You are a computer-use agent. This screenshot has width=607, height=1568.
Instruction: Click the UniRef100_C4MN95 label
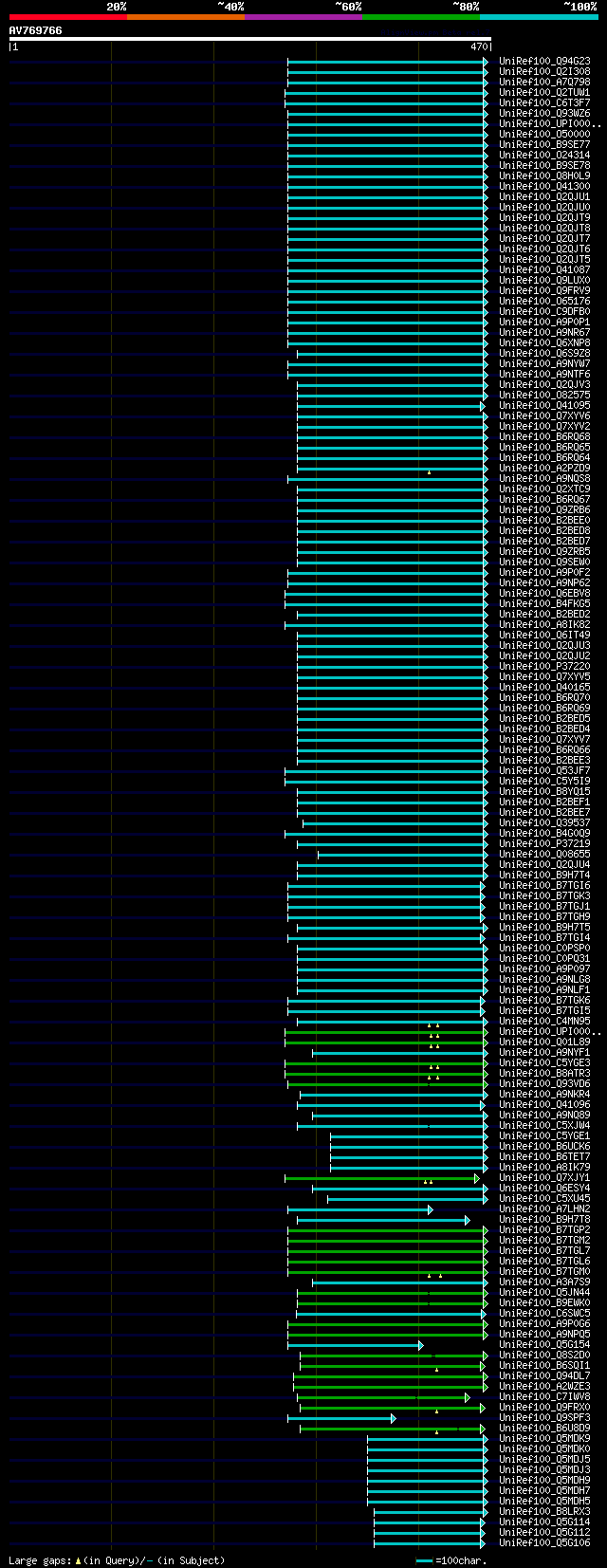[544, 1022]
